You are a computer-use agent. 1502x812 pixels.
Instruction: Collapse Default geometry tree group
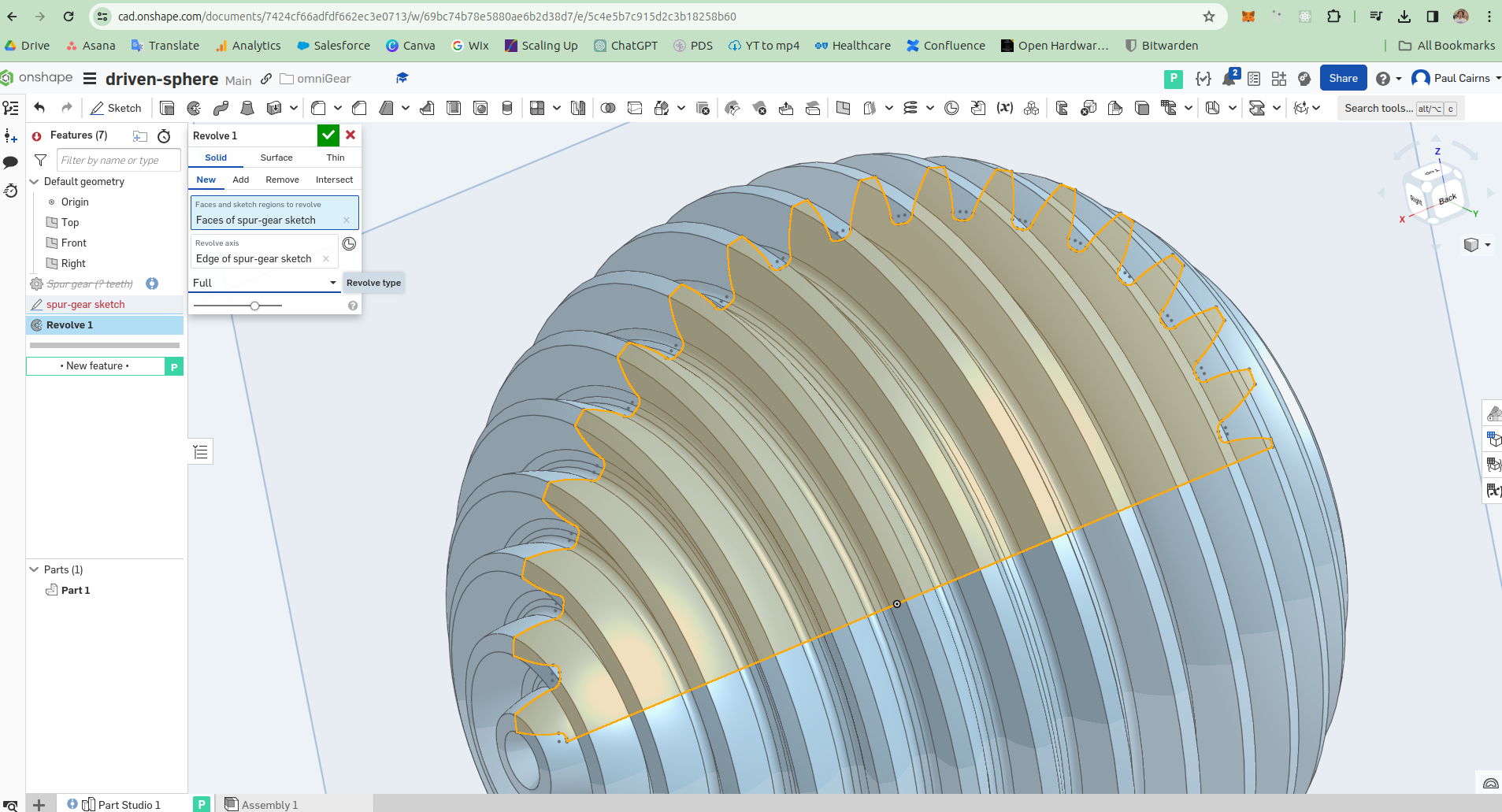(34, 181)
